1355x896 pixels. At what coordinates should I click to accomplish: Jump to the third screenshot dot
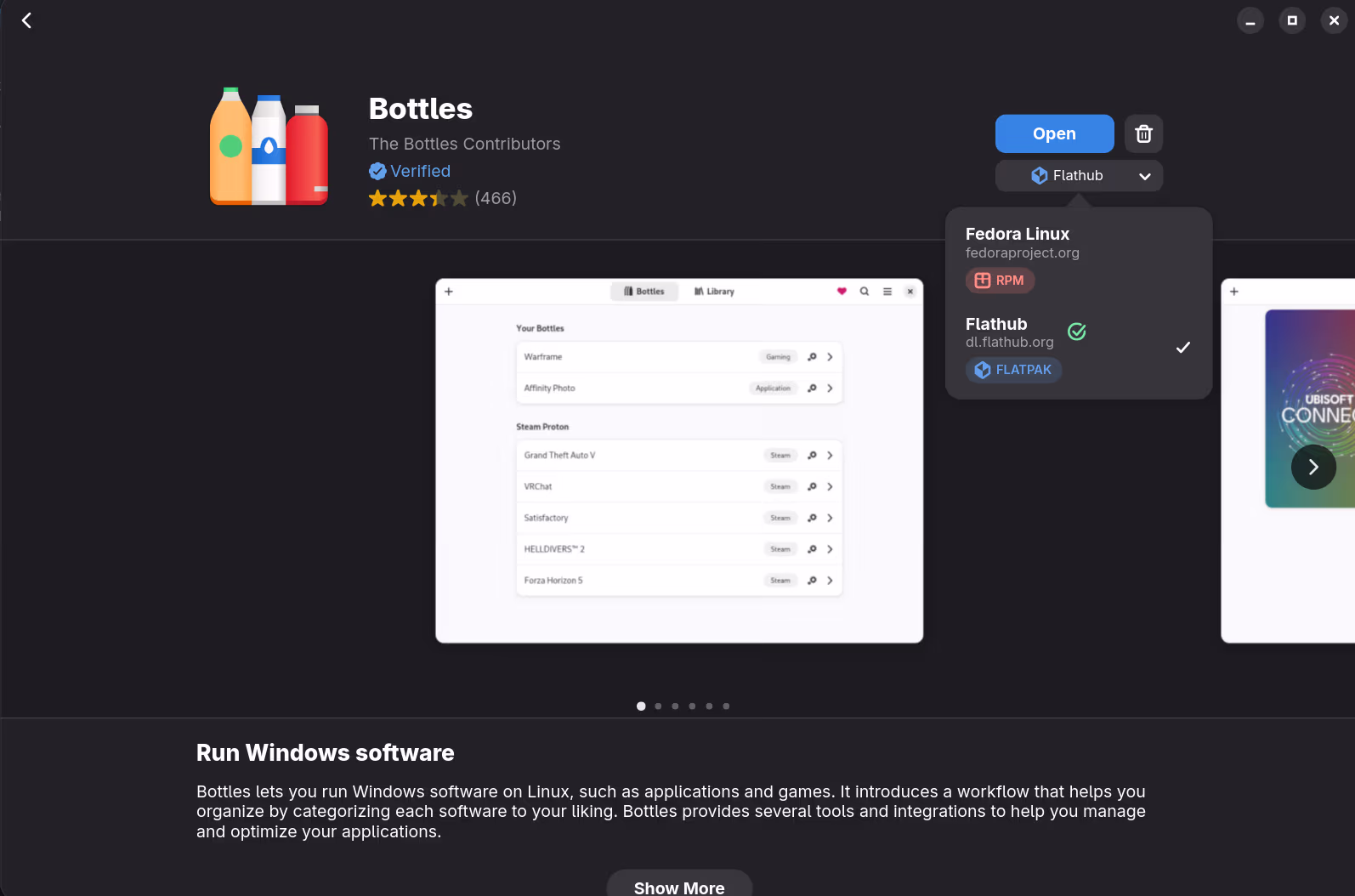click(675, 706)
